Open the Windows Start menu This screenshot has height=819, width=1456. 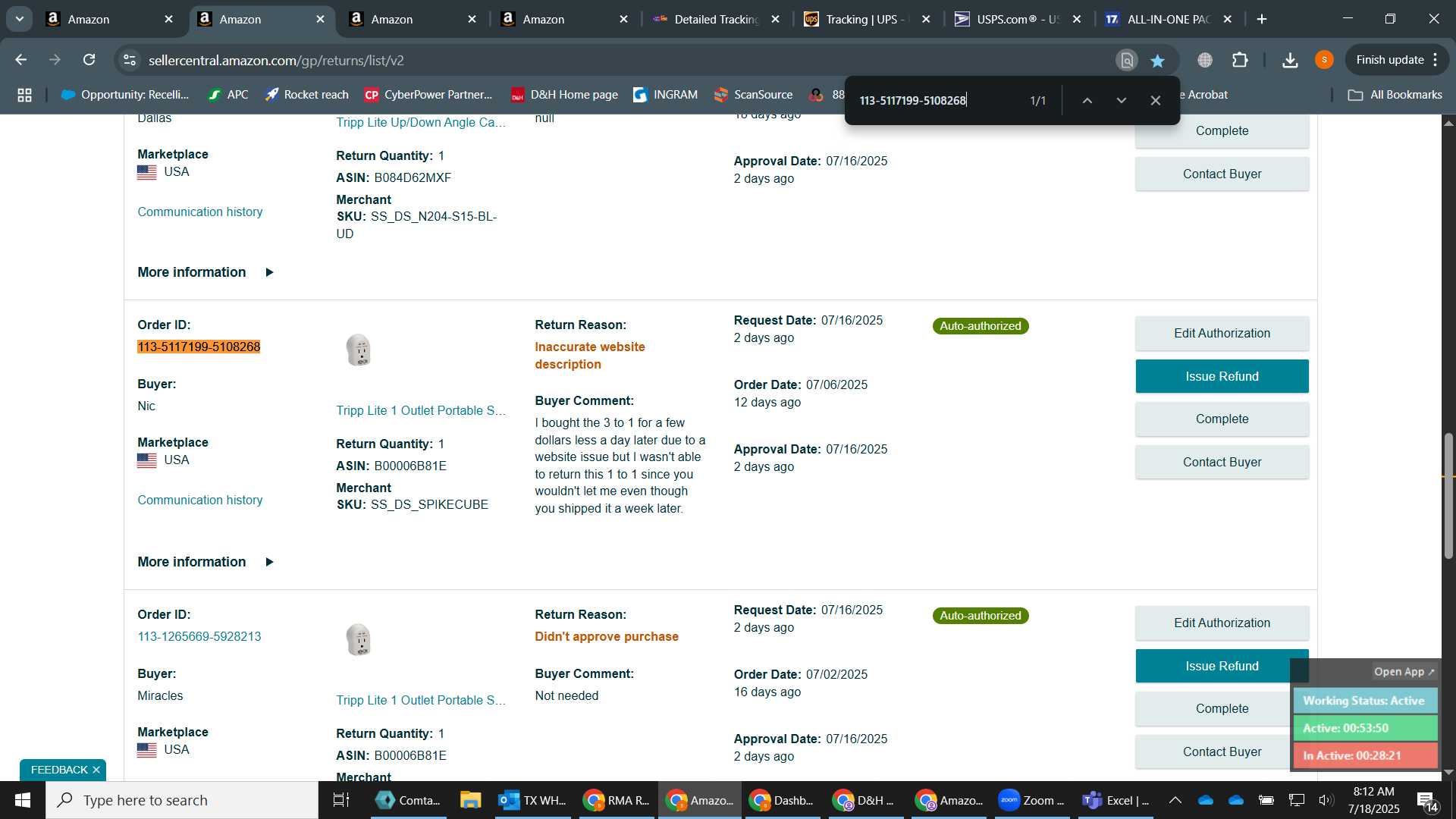click(x=23, y=800)
